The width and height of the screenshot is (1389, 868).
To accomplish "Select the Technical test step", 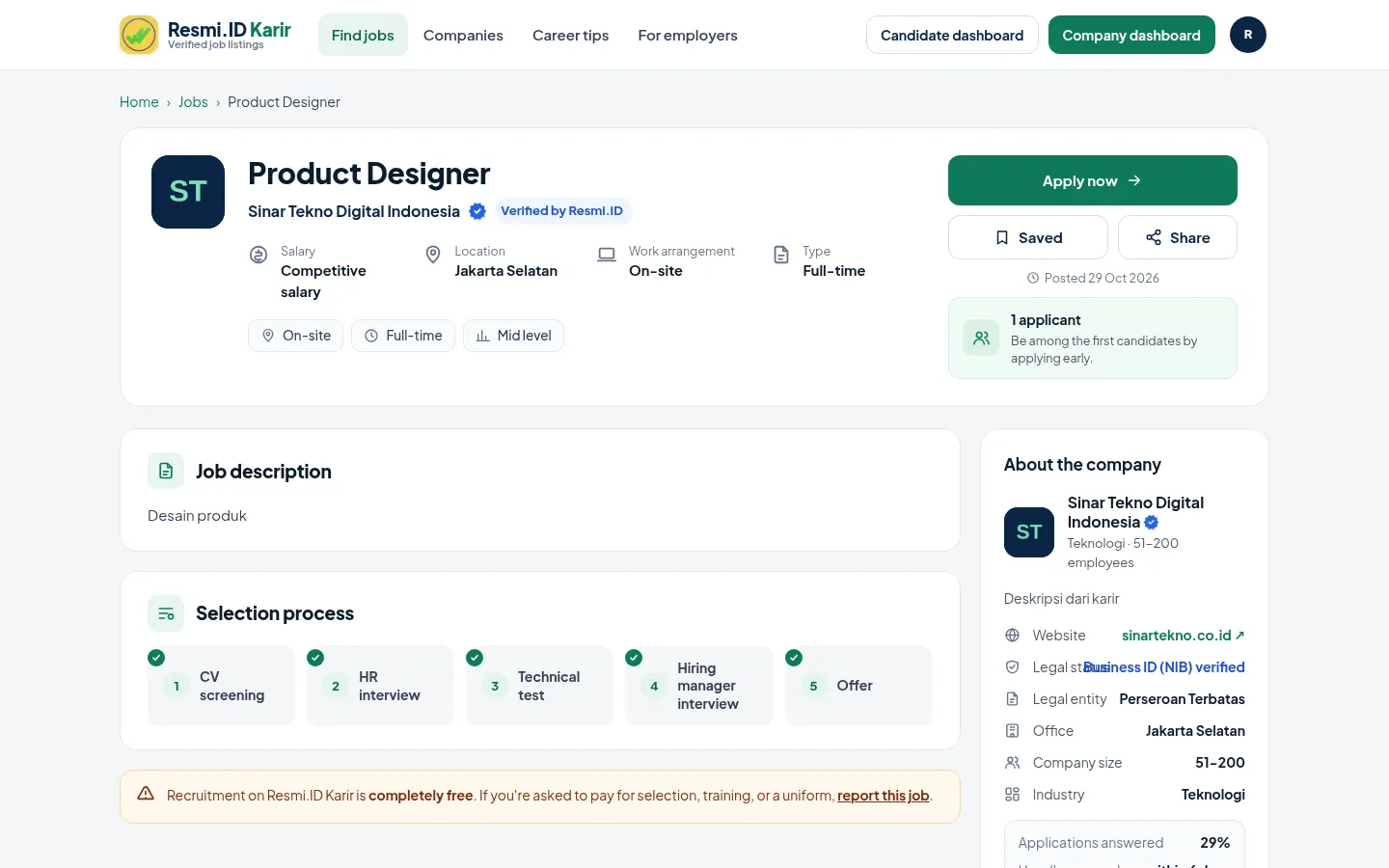I will click(x=539, y=686).
